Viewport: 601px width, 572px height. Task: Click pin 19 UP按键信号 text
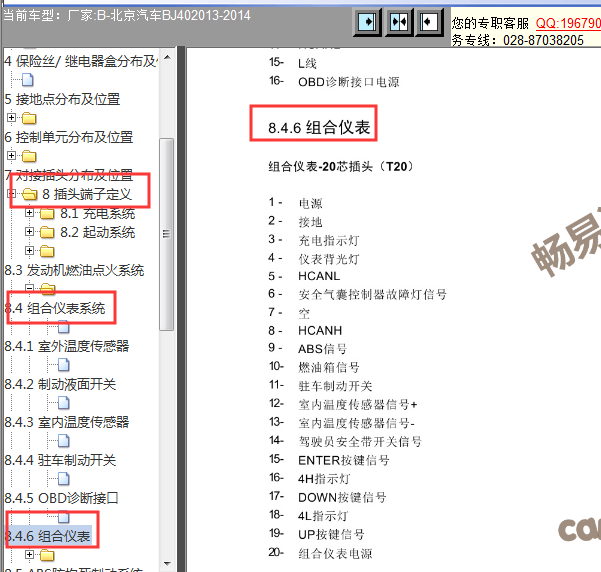pyautogui.click(x=331, y=534)
